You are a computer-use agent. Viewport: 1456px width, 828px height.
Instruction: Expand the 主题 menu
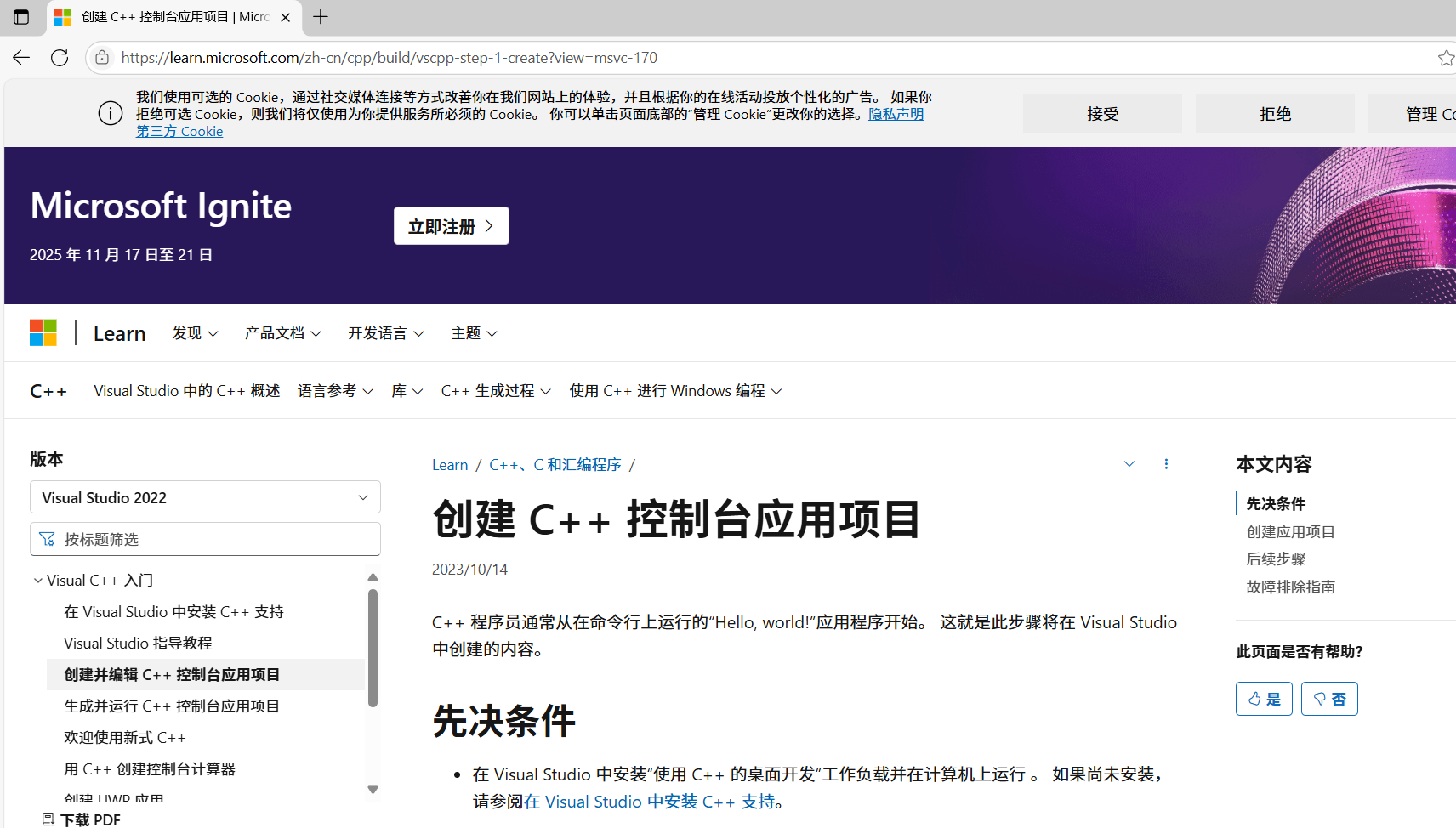click(x=475, y=333)
